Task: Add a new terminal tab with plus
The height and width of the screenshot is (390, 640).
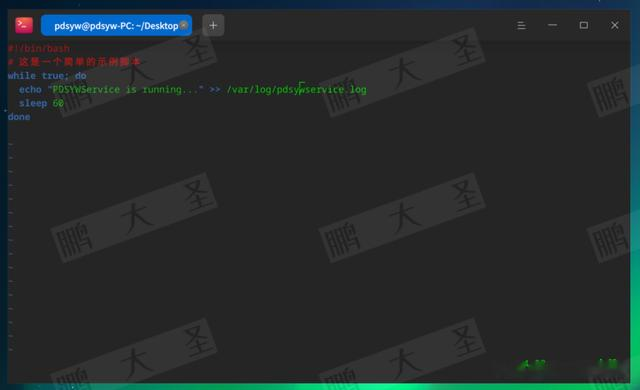Action: coord(213,25)
